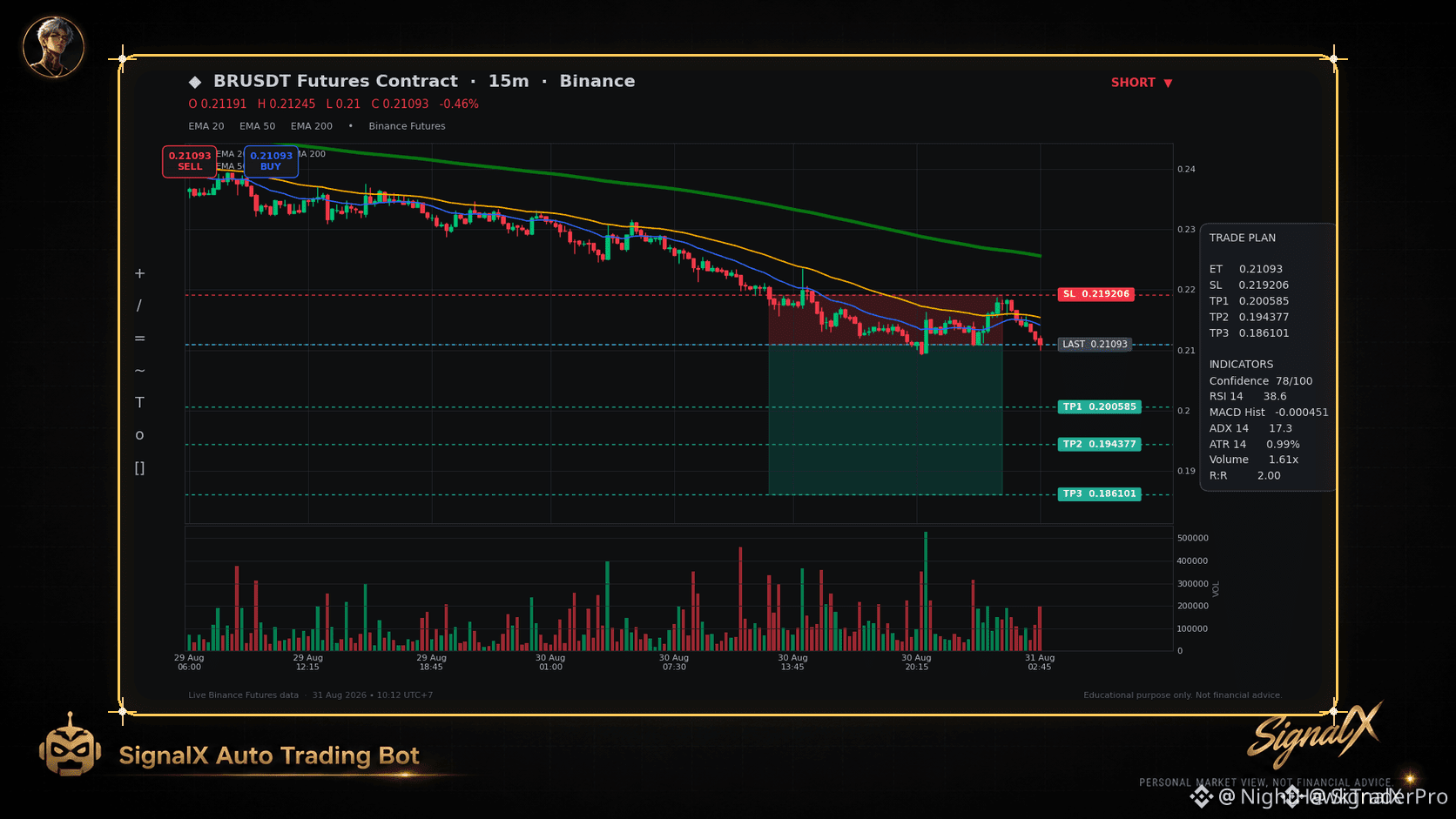Screen dimensions: 1456x819
Task: Click the Confidence 78/100 row
Action: point(1260,381)
